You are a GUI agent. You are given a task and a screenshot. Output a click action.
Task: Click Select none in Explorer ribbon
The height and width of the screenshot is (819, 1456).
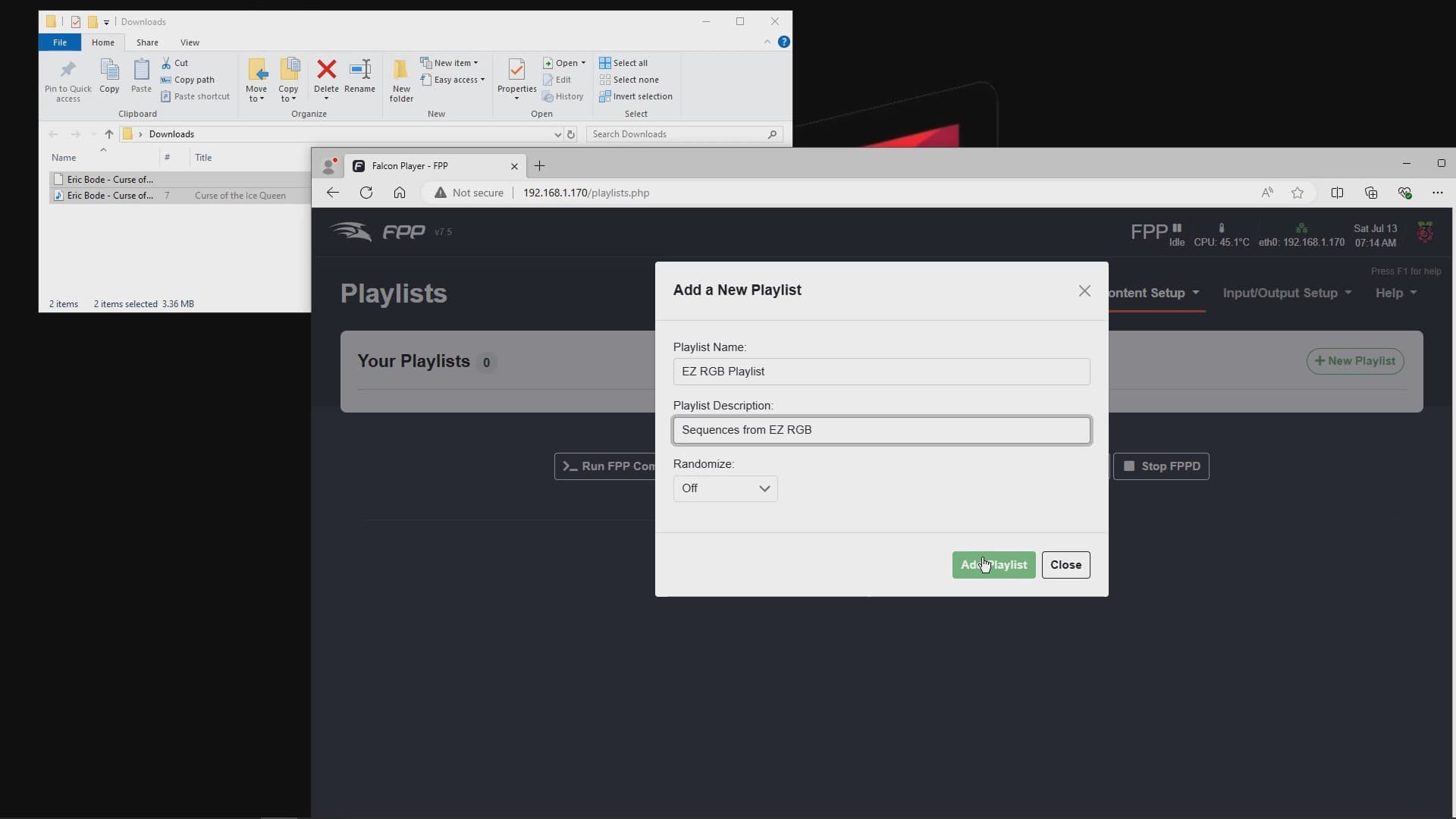629,80
